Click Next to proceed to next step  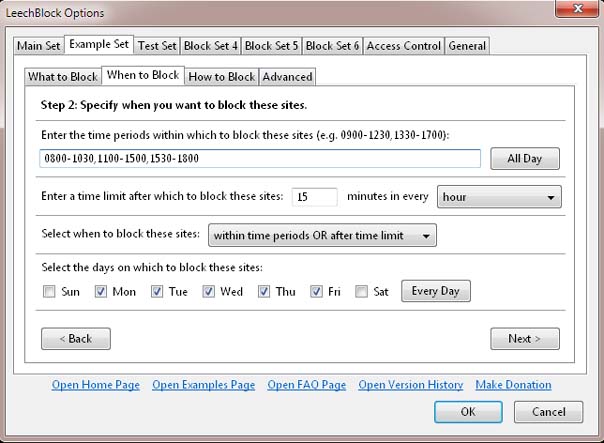coord(524,339)
